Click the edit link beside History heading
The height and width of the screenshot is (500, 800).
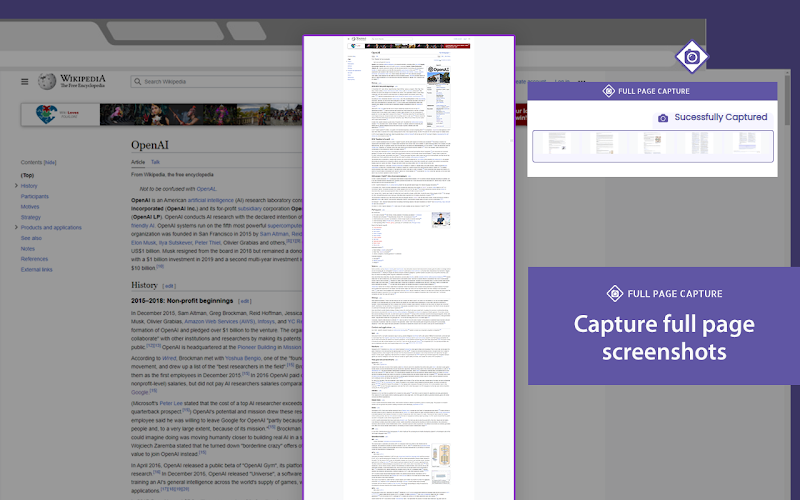click(169, 286)
